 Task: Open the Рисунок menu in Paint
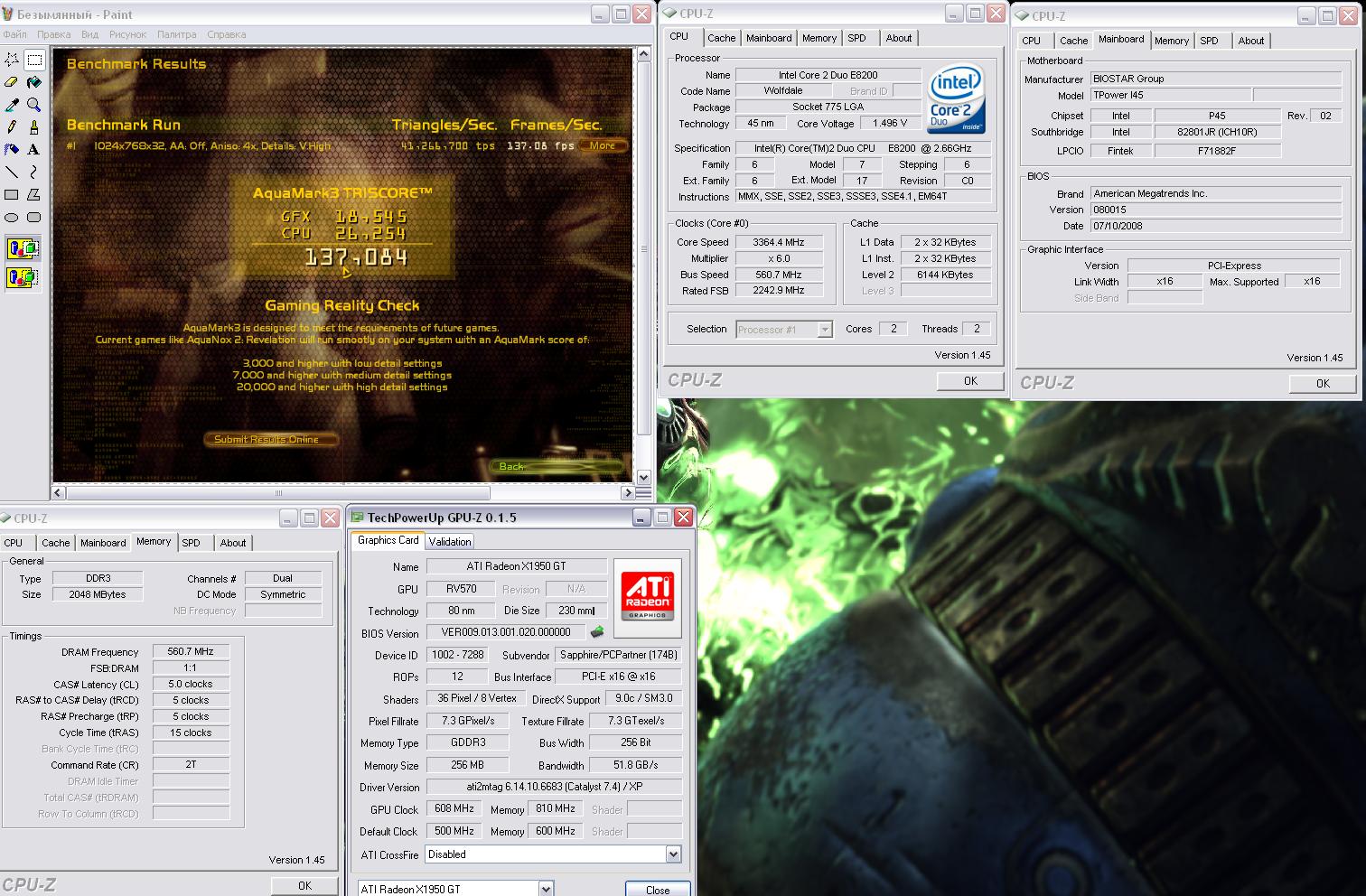coord(127,34)
